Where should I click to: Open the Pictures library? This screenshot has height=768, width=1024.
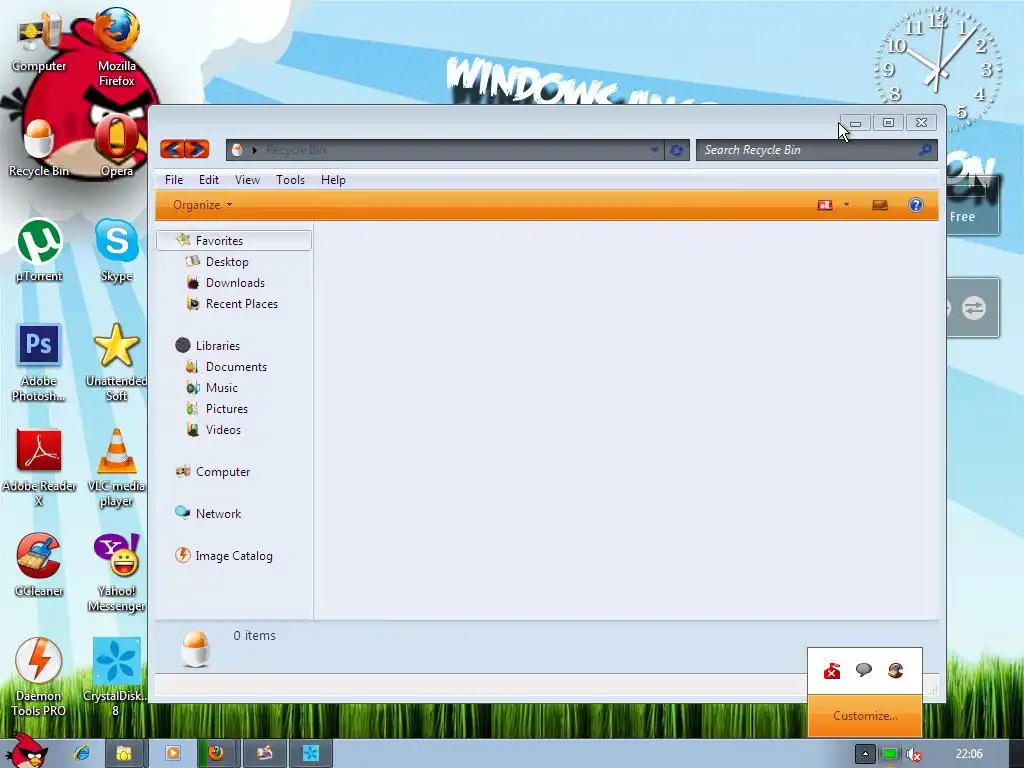(x=227, y=409)
